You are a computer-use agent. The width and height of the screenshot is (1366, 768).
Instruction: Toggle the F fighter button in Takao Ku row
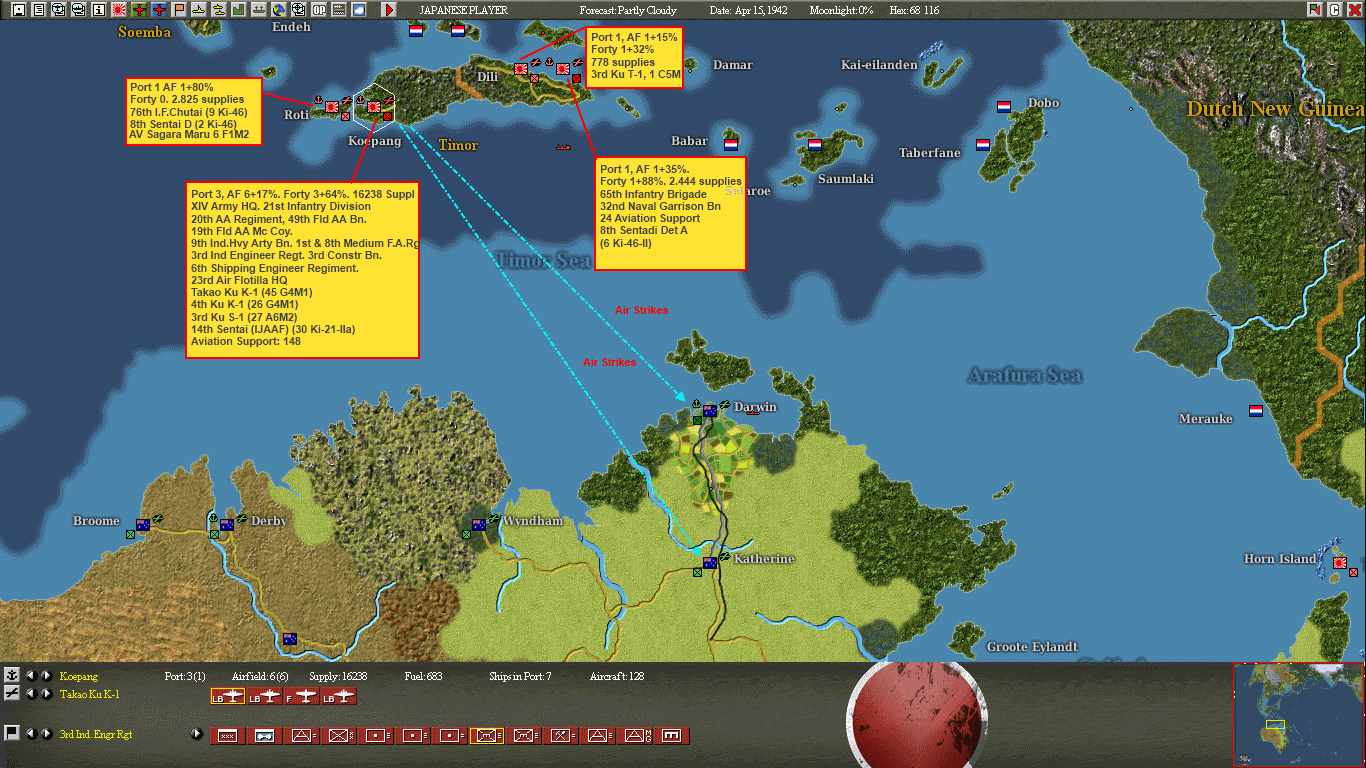(302, 696)
